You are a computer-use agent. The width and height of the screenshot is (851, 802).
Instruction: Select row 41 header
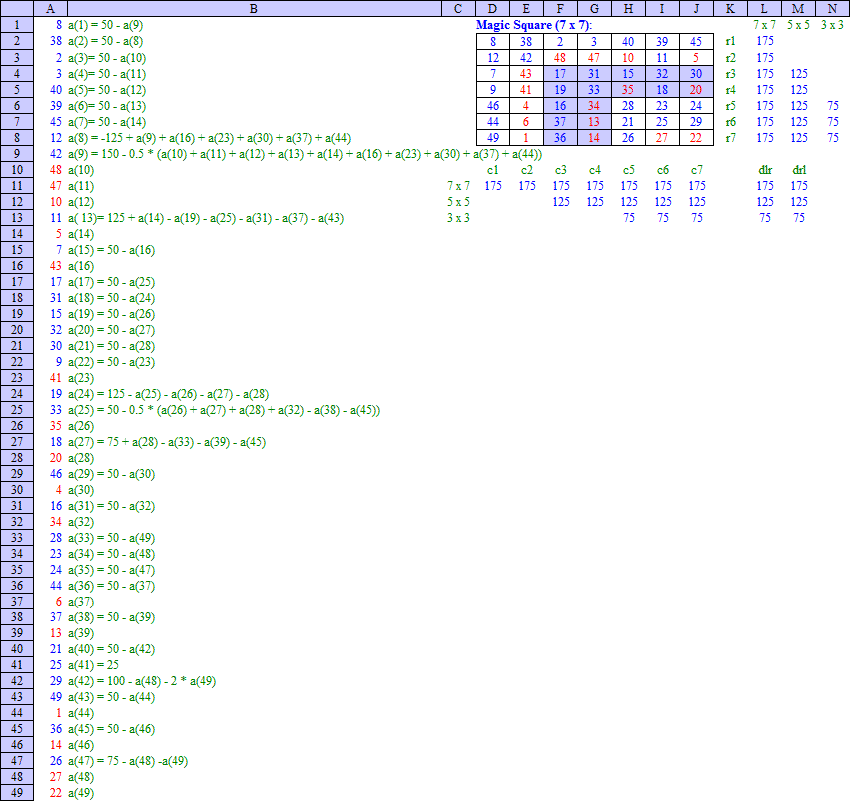[x=17, y=665]
